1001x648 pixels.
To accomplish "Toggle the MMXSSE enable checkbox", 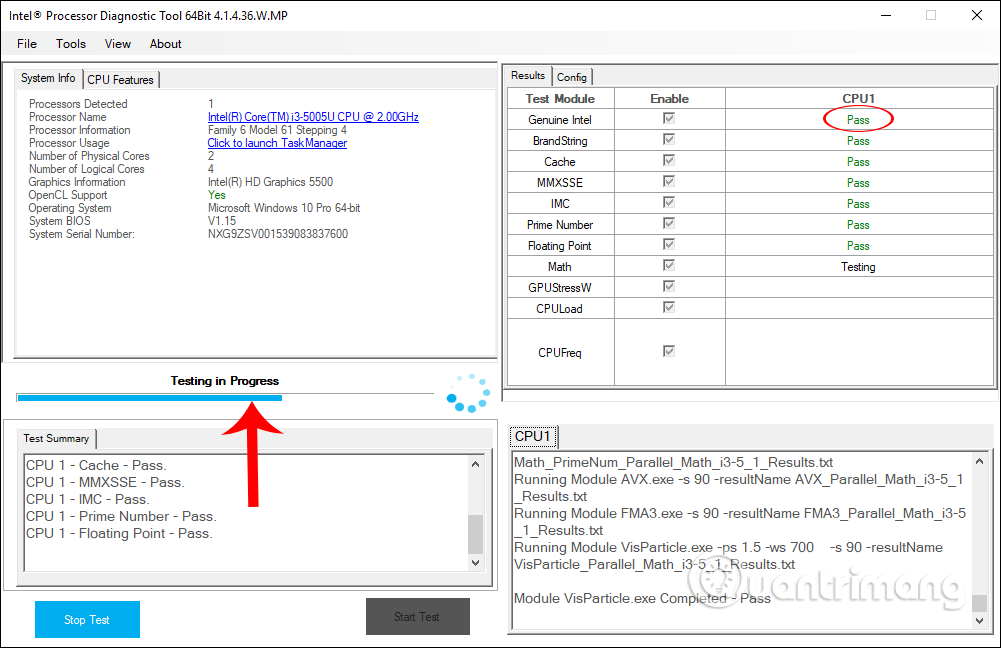I will [x=668, y=181].
